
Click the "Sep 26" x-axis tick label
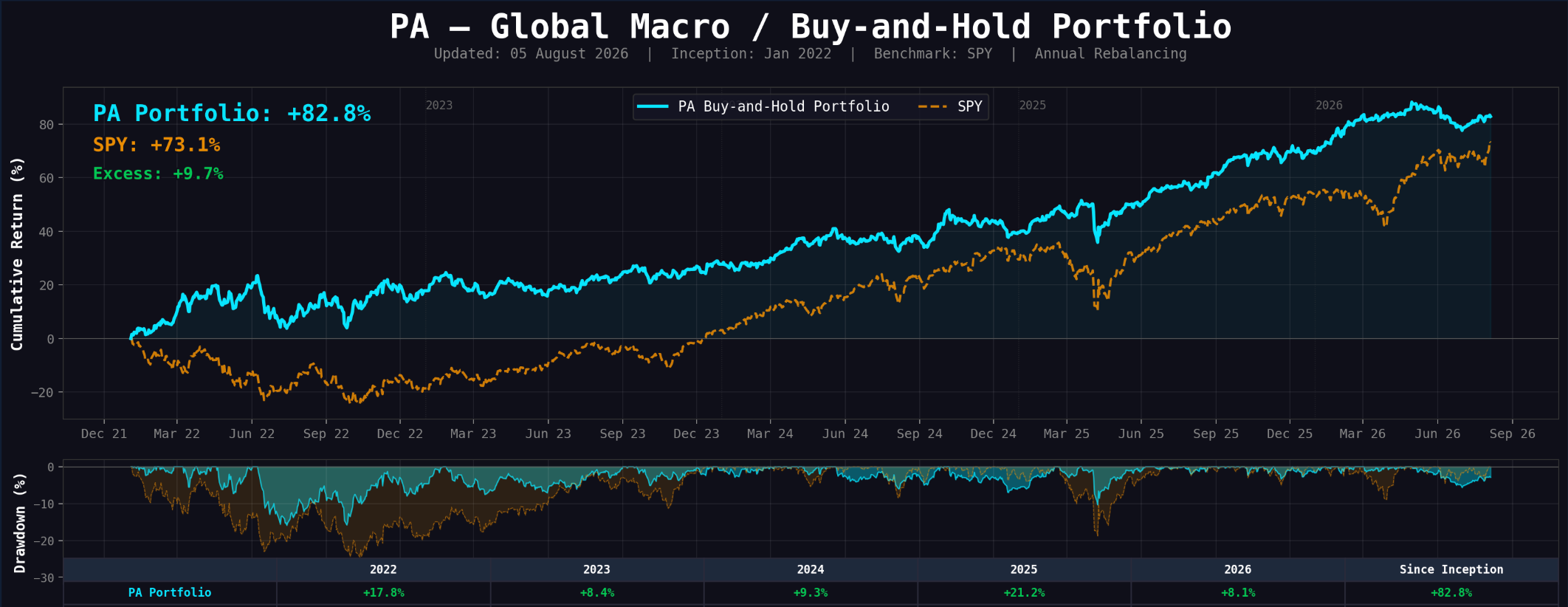pos(1512,433)
